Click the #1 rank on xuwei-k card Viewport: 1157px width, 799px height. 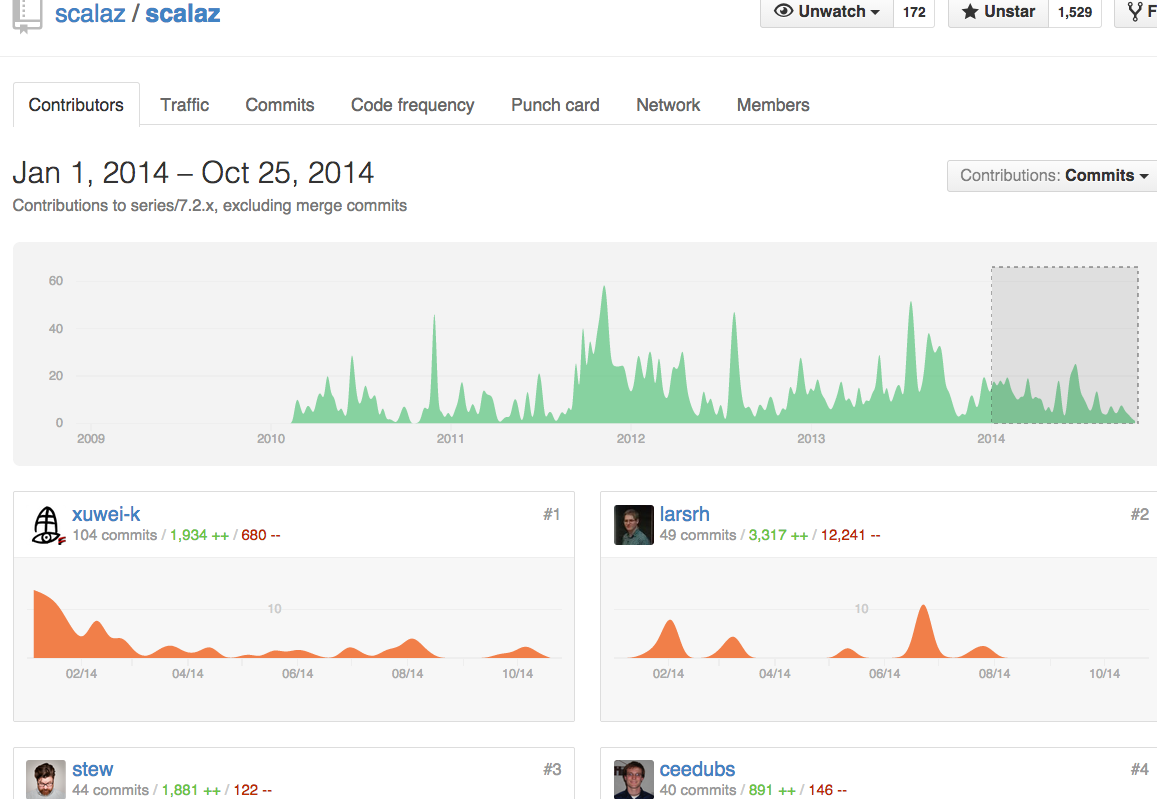551,514
